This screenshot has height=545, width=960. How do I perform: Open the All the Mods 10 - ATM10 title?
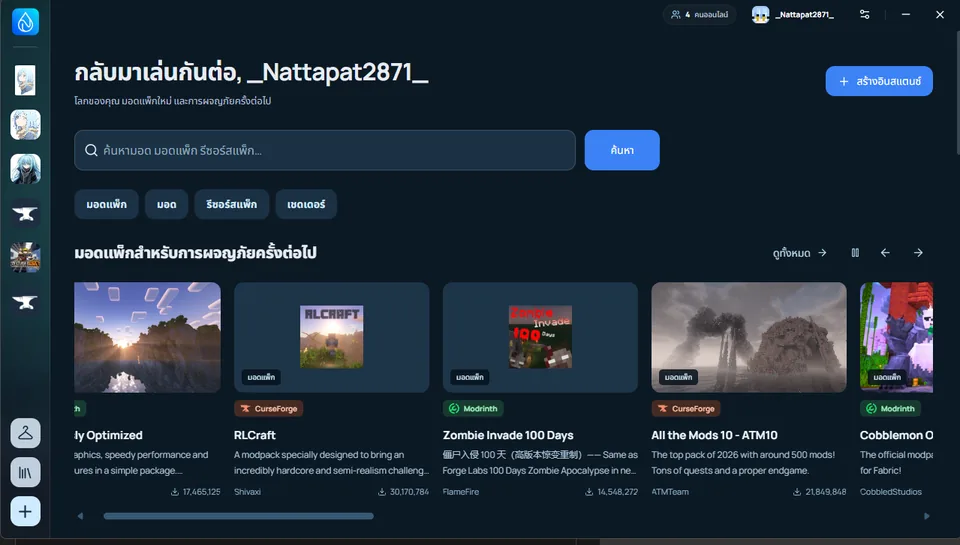714,435
